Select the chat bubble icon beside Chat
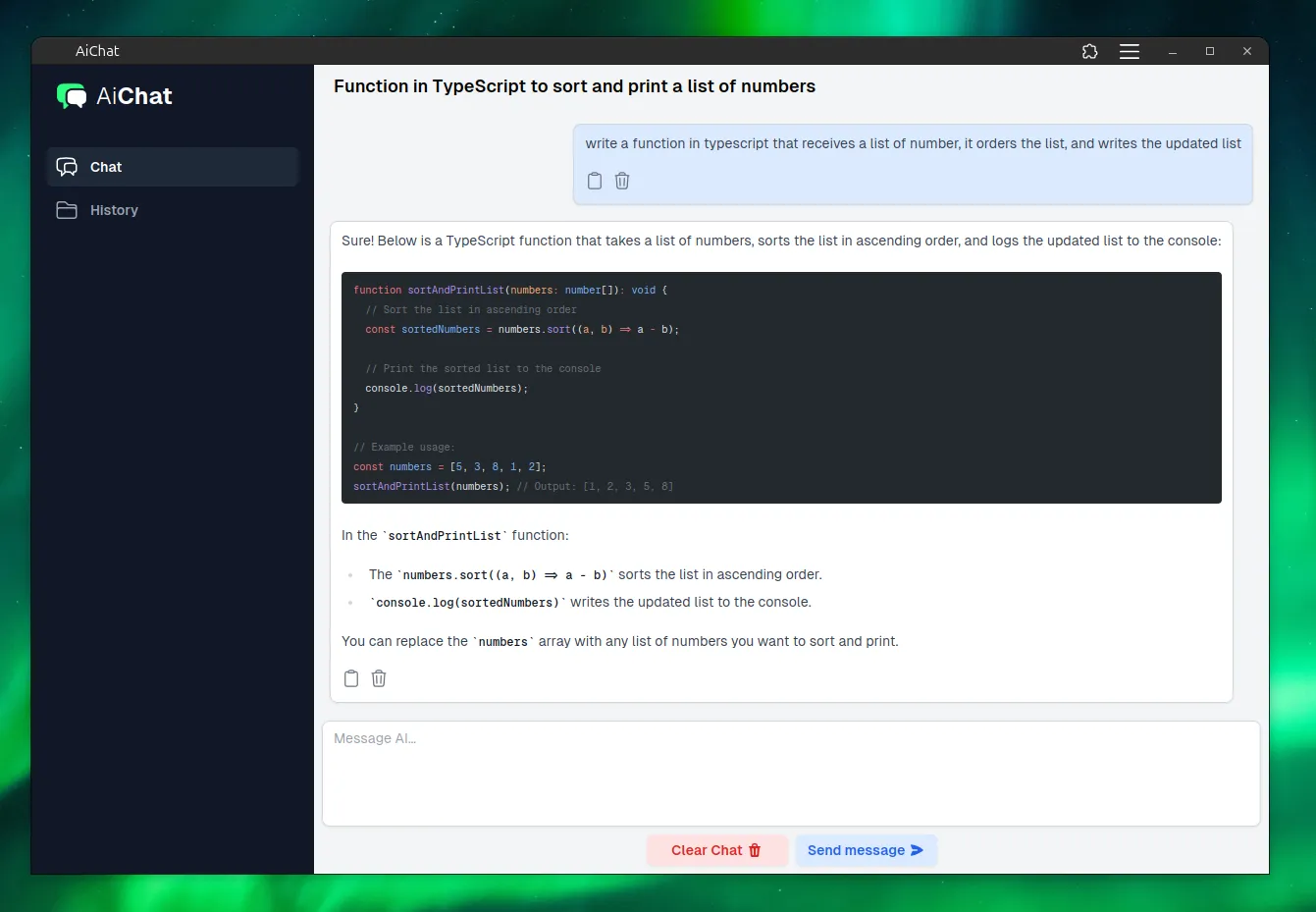Screen dimensions: 1316x912 [x=67, y=167]
